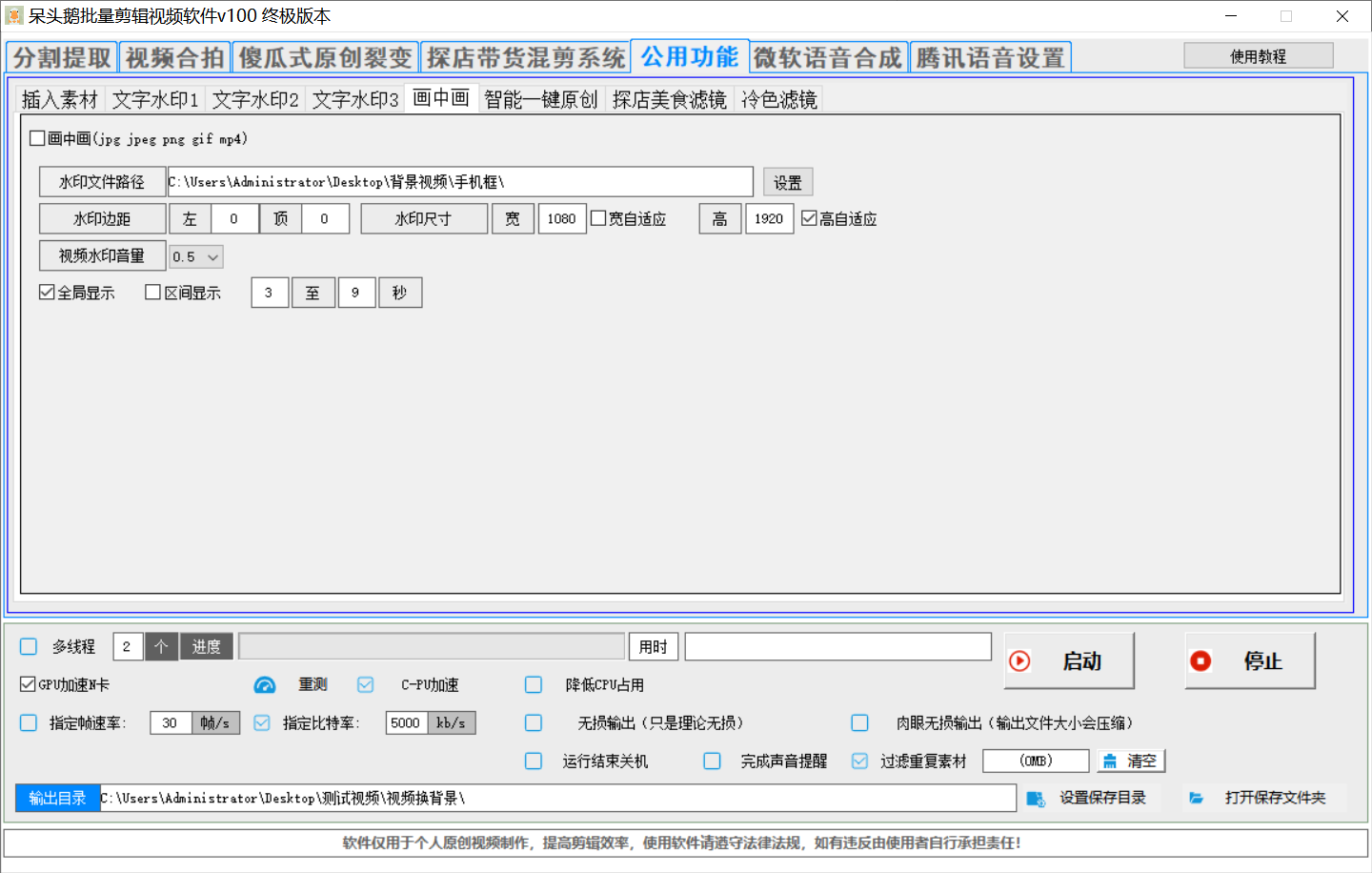
Task: Switch to 视频合拍 tab
Action: click(x=174, y=57)
